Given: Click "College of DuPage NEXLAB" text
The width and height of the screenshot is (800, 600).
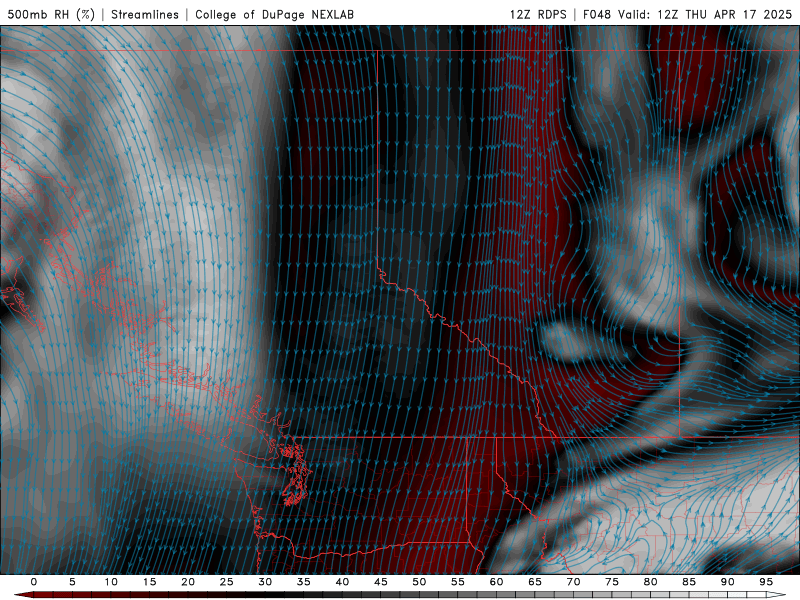Looking at the screenshot, I should pos(274,14).
